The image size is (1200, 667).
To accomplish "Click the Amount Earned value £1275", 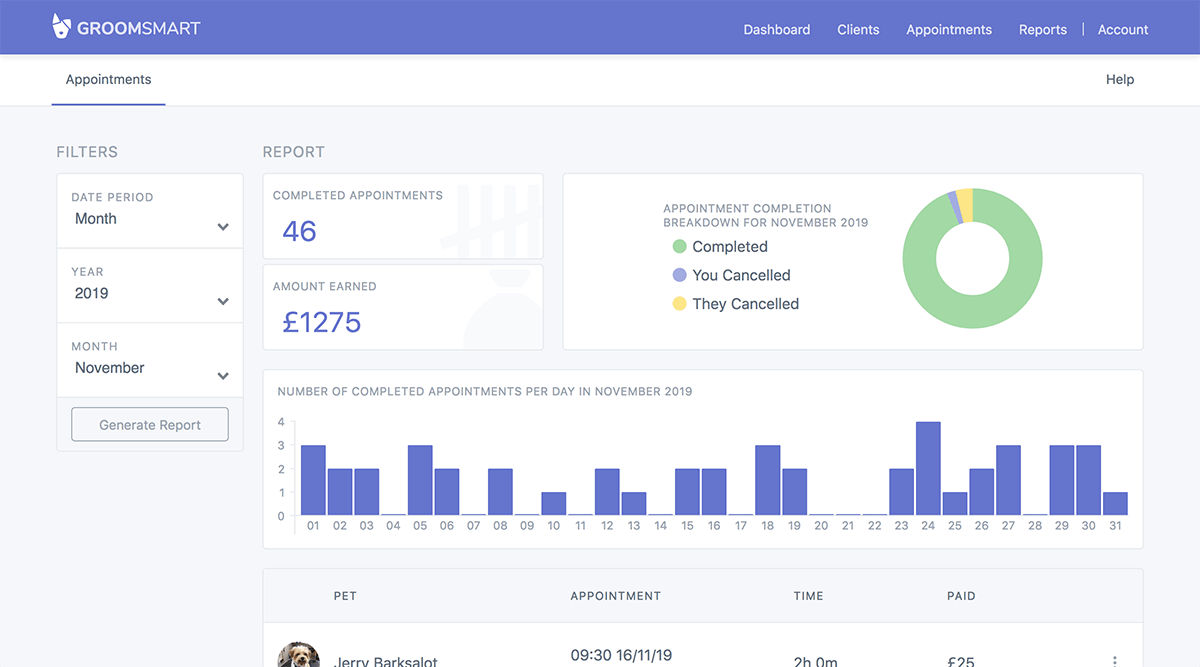I will click(322, 322).
